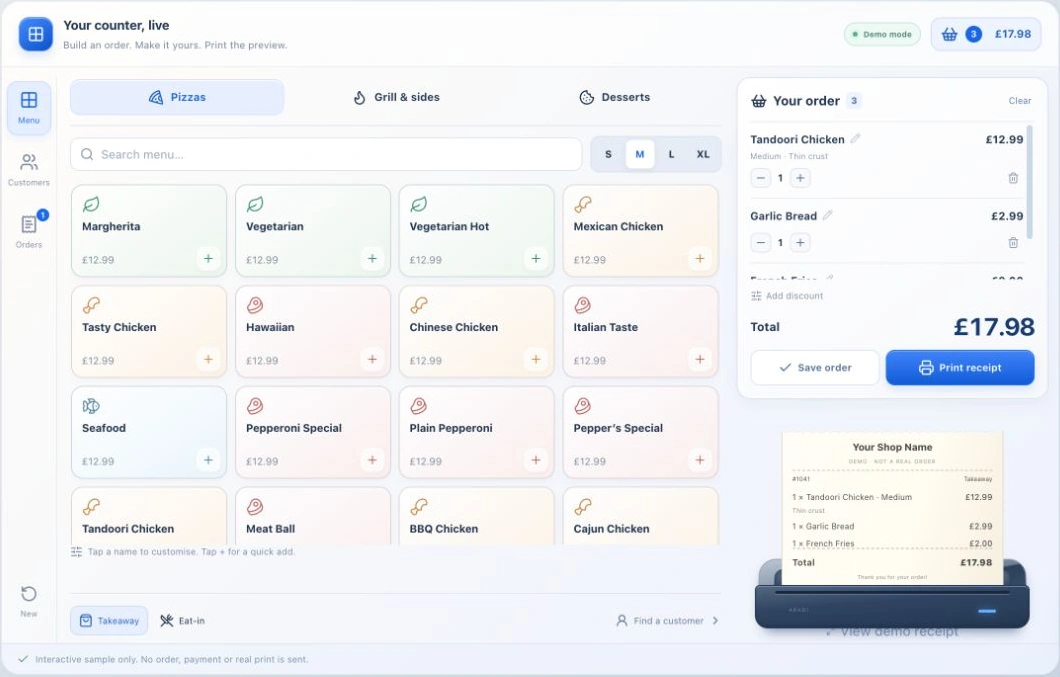The image size is (1060, 677).
Task: Delete Garlic Bread from order
Action: (x=1013, y=242)
